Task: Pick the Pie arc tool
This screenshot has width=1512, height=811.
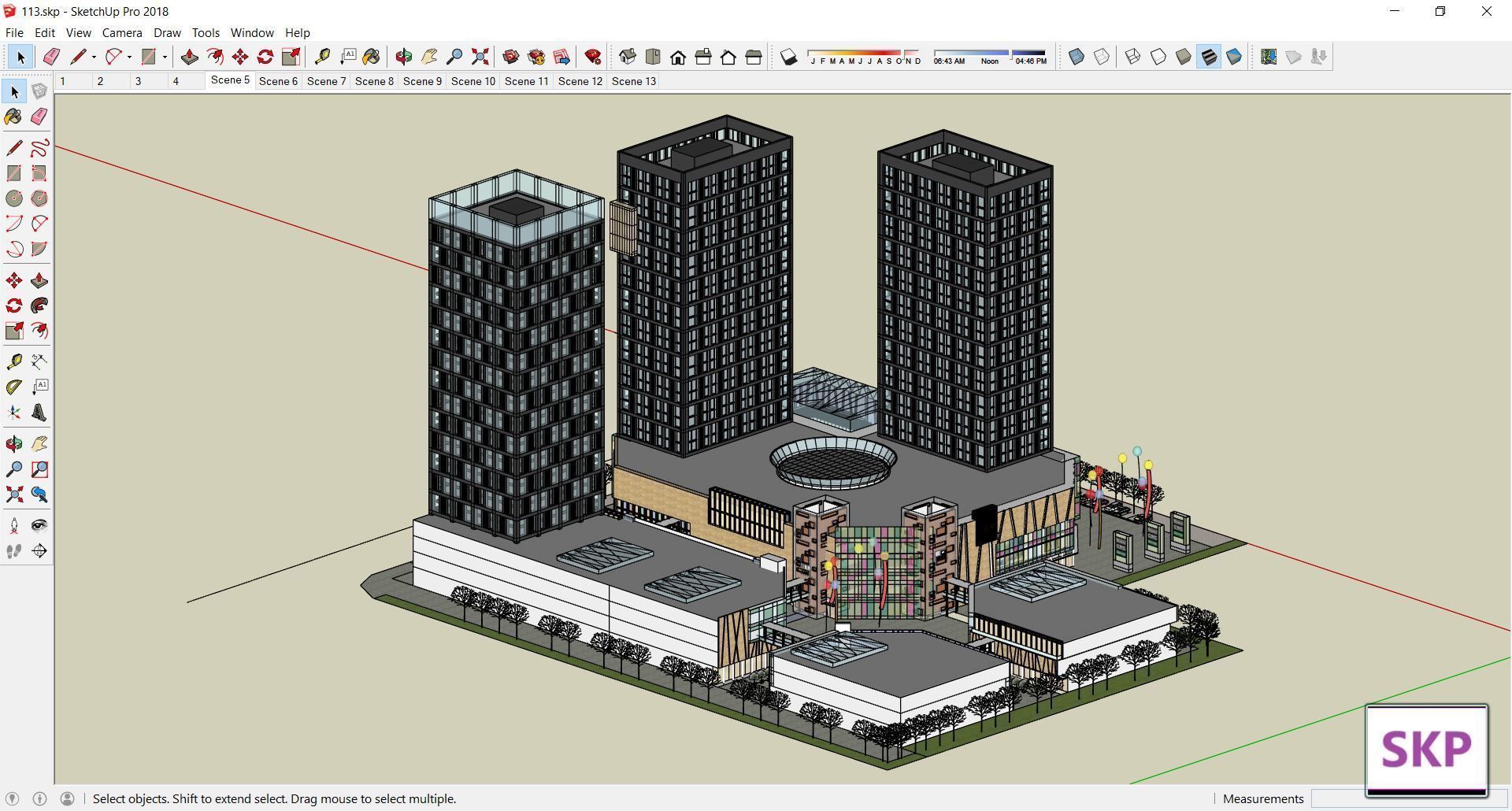Action: (x=39, y=249)
